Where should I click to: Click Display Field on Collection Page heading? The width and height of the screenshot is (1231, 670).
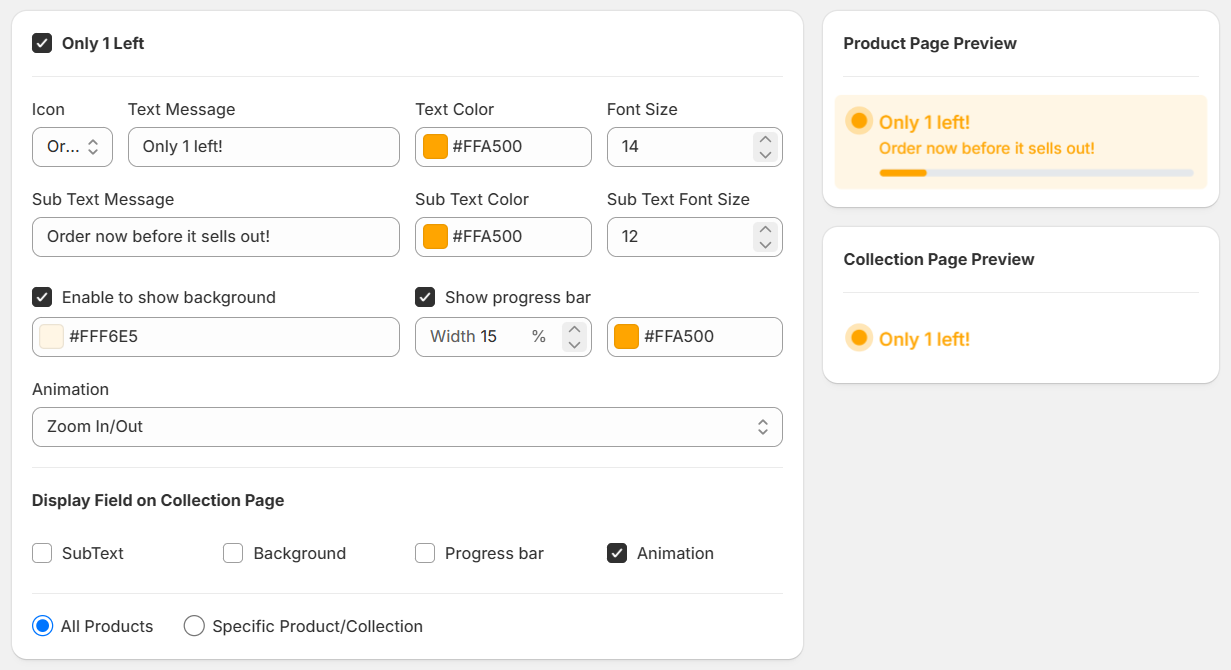(x=158, y=500)
